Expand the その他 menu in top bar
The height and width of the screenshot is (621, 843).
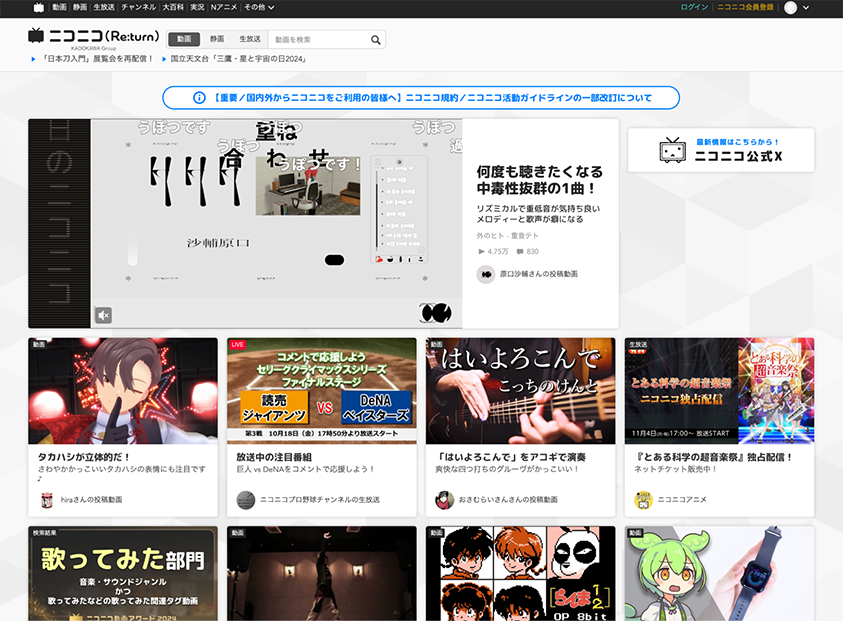pyautogui.click(x=258, y=7)
